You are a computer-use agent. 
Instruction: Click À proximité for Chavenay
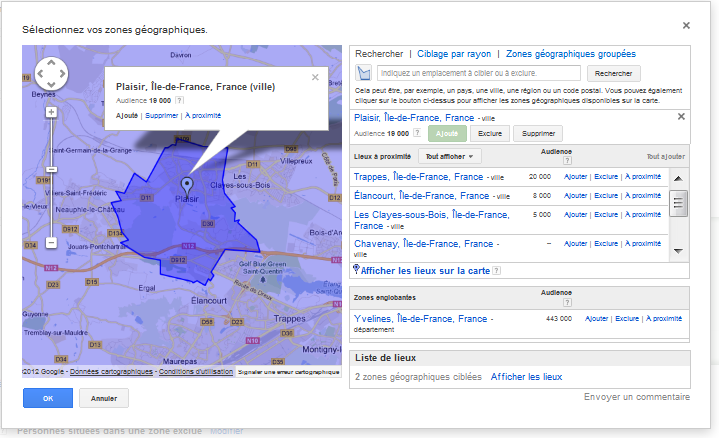click(x=643, y=244)
